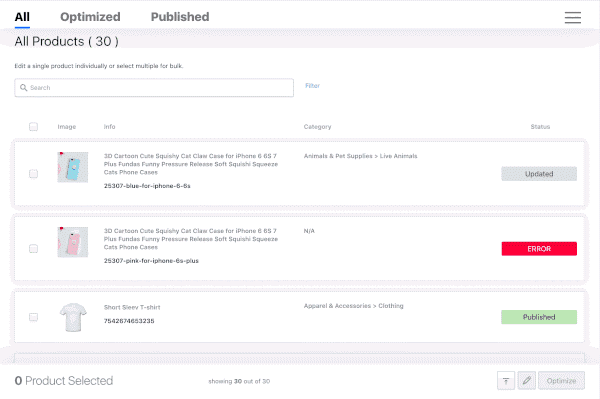Check the pink iPhone case product checkbox
600x399 pixels.
click(x=33, y=249)
